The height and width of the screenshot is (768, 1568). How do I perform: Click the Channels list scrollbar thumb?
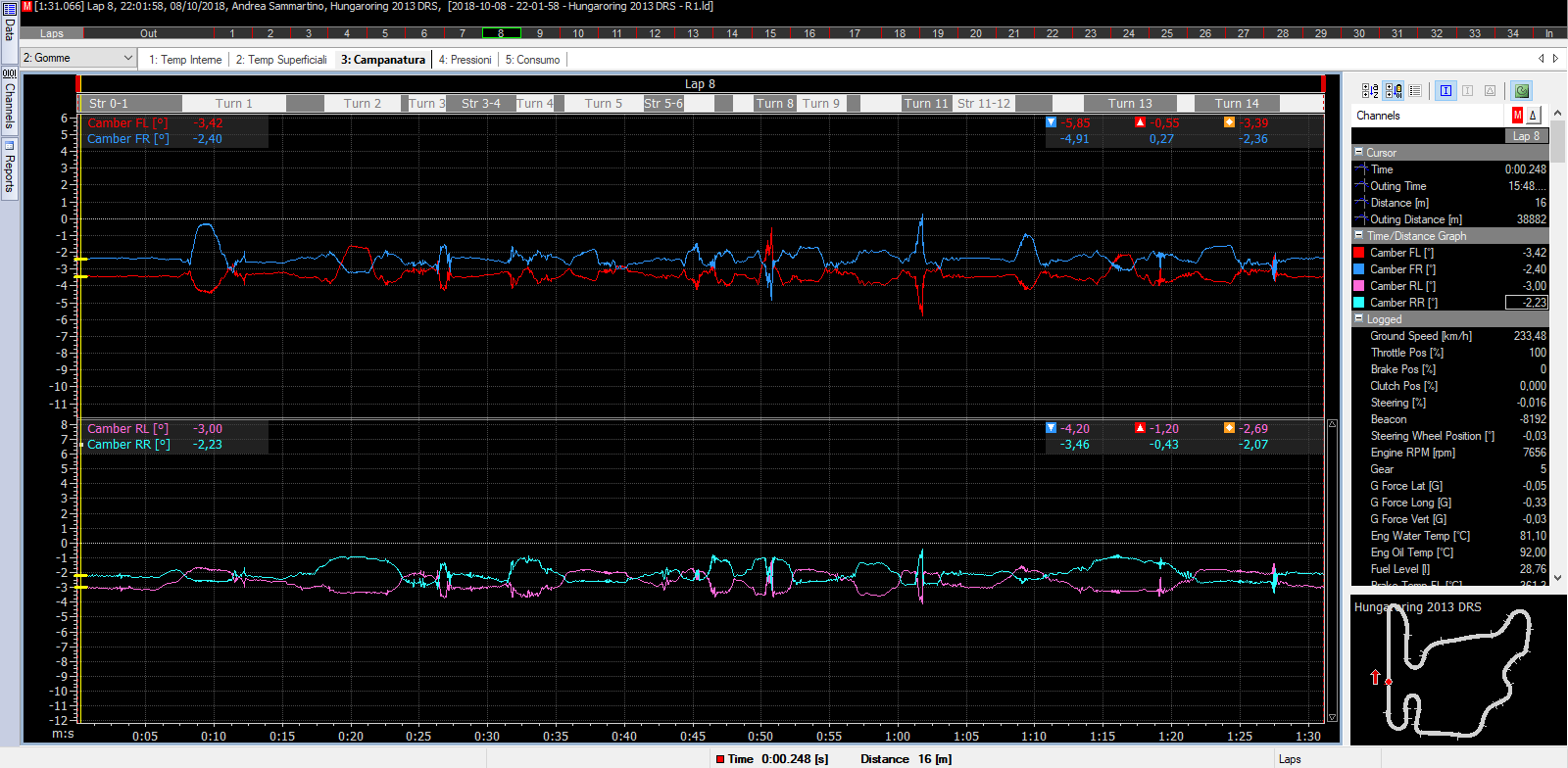point(1557,140)
